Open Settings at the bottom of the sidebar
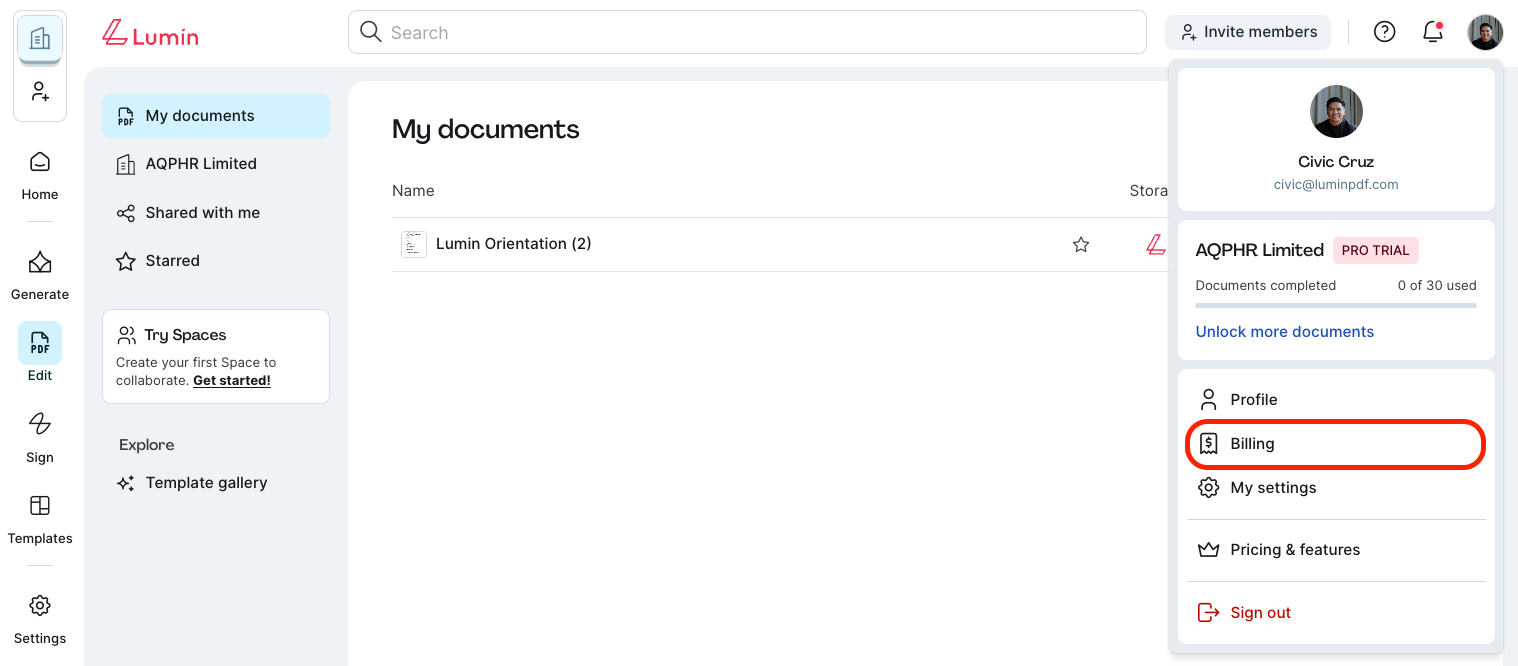The width and height of the screenshot is (1518, 666). coord(40,619)
